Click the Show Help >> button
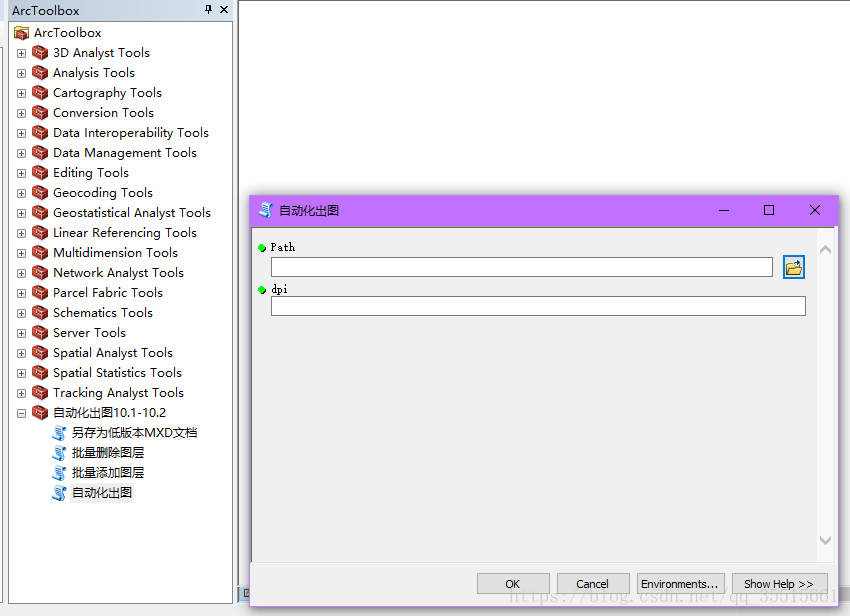The height and width of the screenshot is (616, 850). pyautogui.click(x=780, y=584)
